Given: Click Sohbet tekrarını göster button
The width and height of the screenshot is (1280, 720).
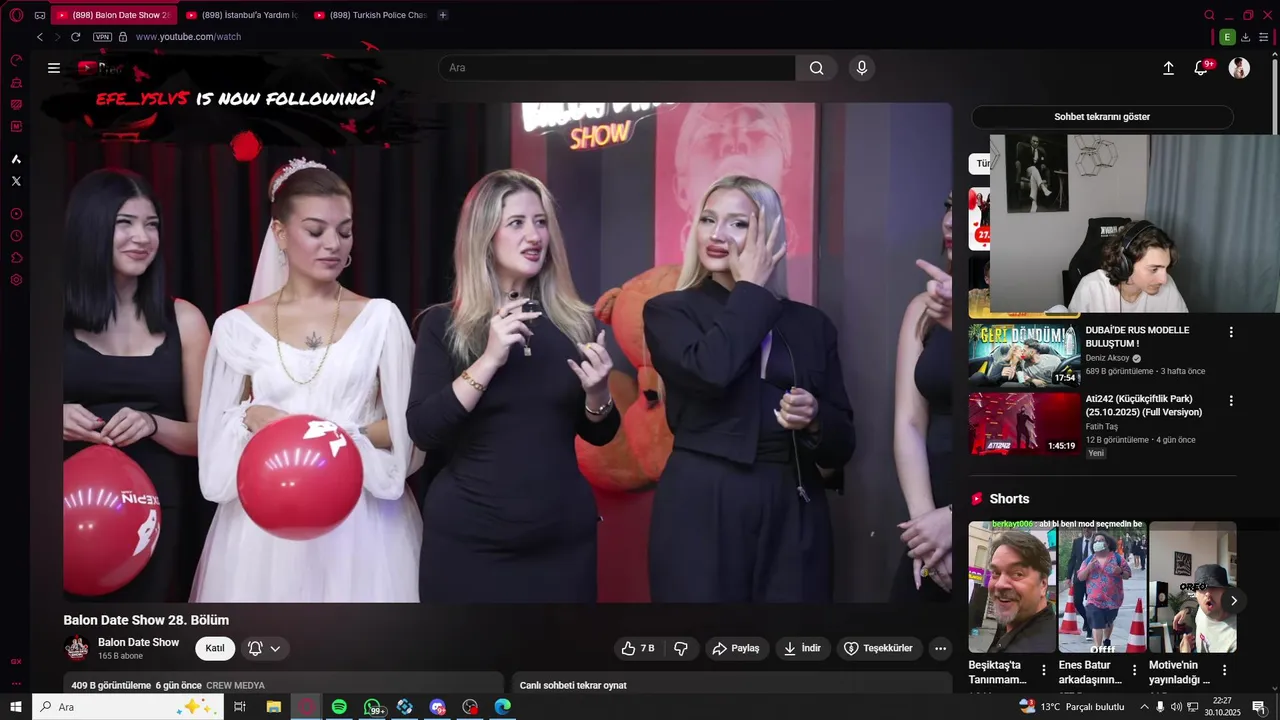Looking at the screenshot, I should click(1102, 117).
